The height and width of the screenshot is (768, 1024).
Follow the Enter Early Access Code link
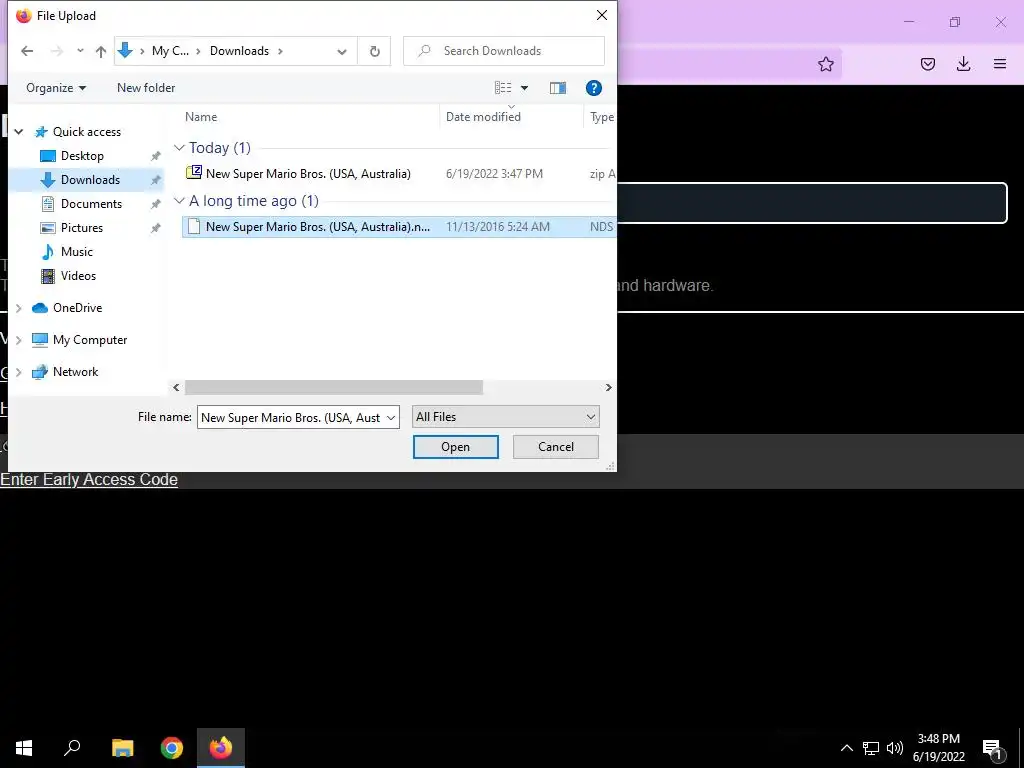[89, 479]
